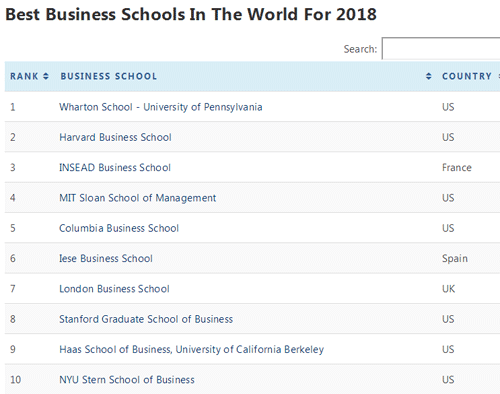Click MIT Sloan School of Management

[x=138, y=198]
